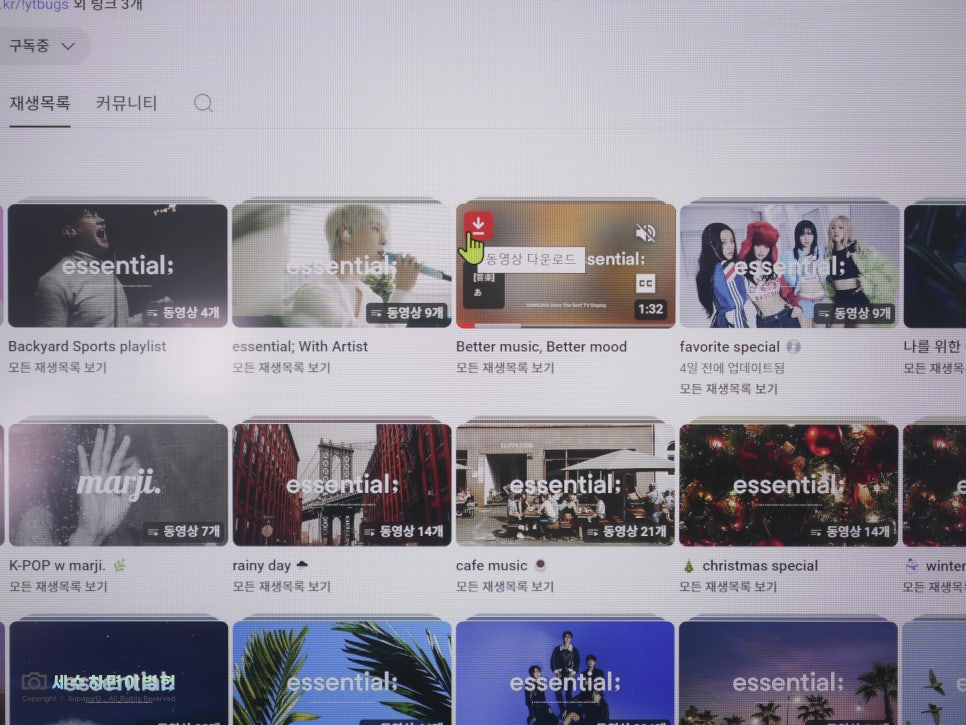Click the K-POP w marji. title
The image size is (966, 725).
(57, 565)
